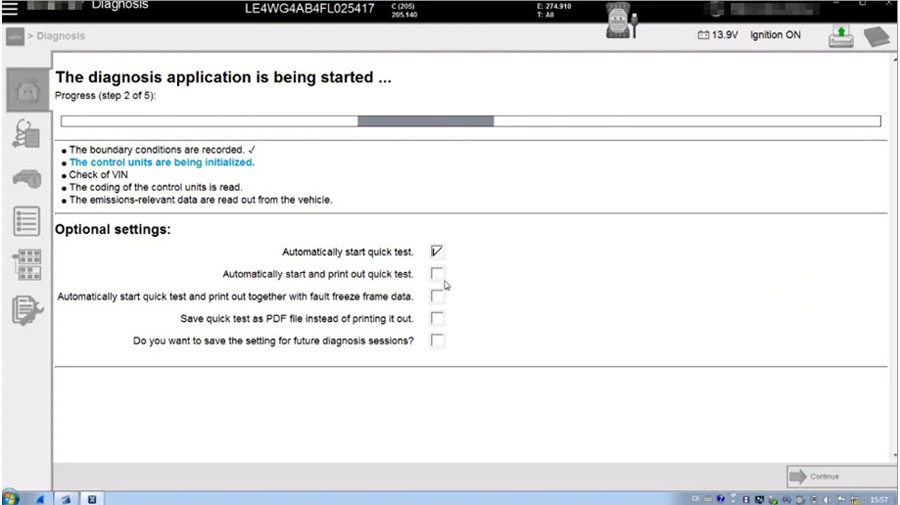Viewport: 900px width, 505px height.
Task: Open the blue fin taskbar application
Action: 40,499
